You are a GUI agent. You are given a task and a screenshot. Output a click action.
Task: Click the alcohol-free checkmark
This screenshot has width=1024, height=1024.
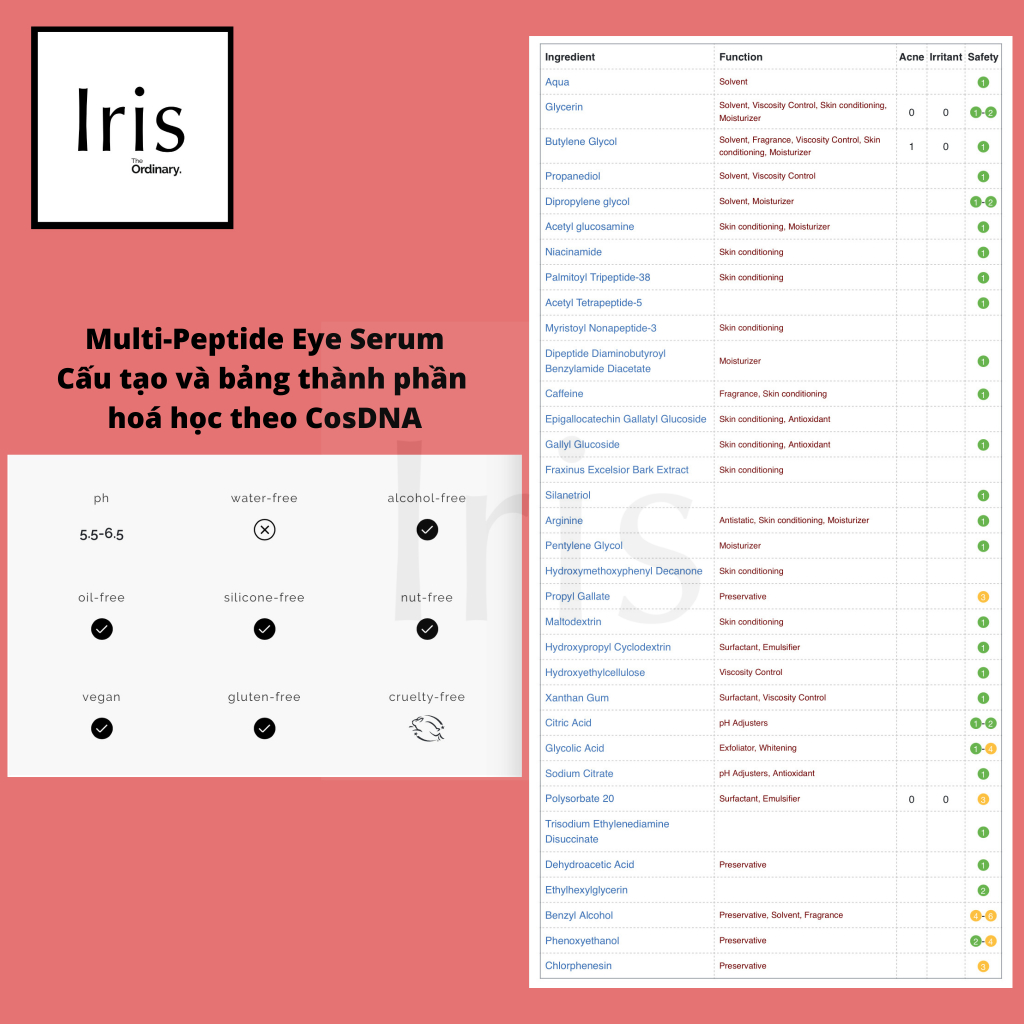coord(427,530)
